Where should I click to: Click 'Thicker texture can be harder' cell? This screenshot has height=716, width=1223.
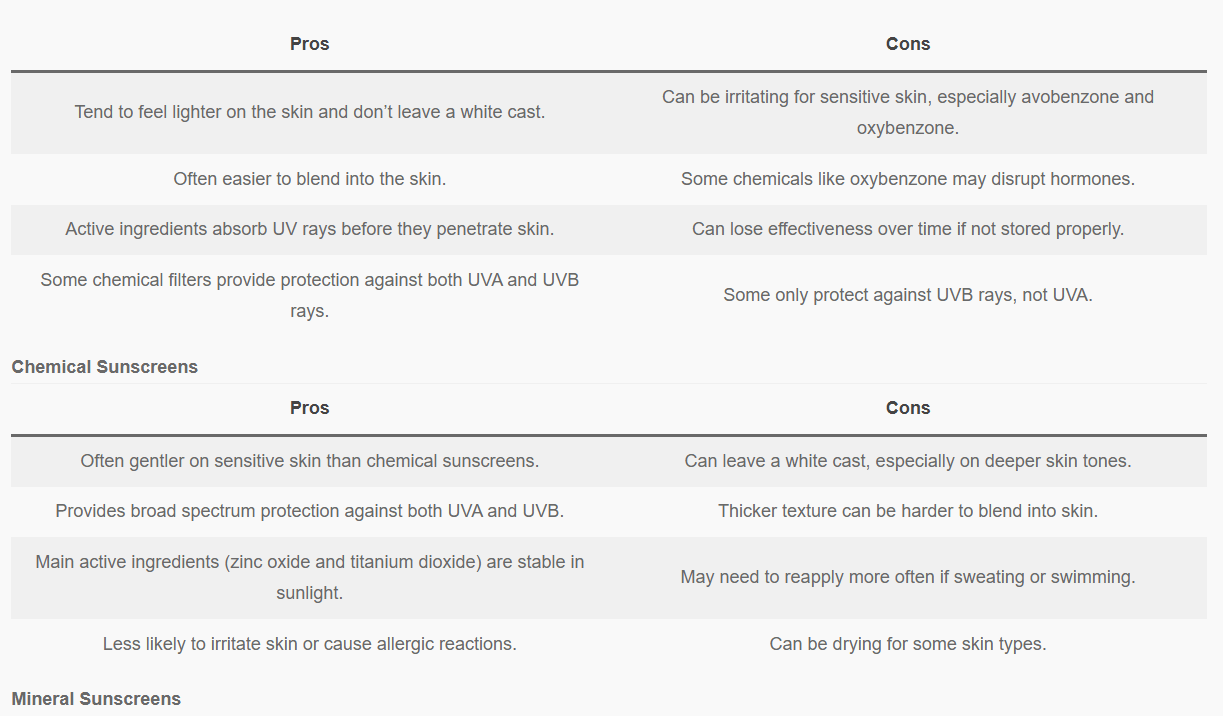(907, 511)
